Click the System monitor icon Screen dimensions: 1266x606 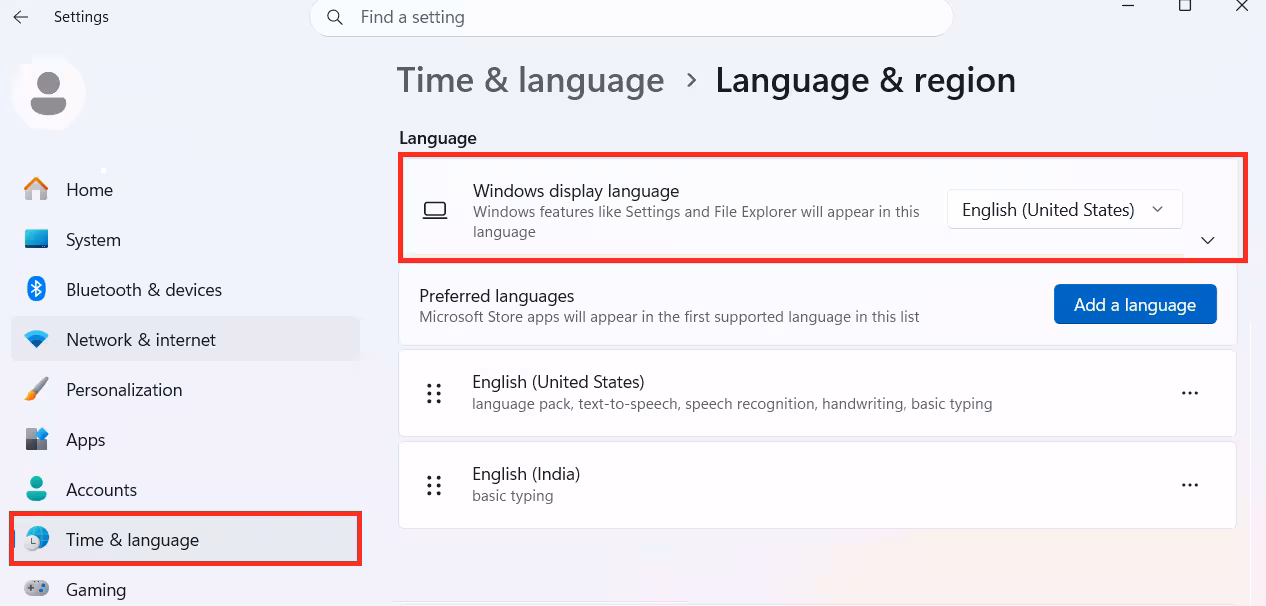pyautogui.click(x=36, y=239)
